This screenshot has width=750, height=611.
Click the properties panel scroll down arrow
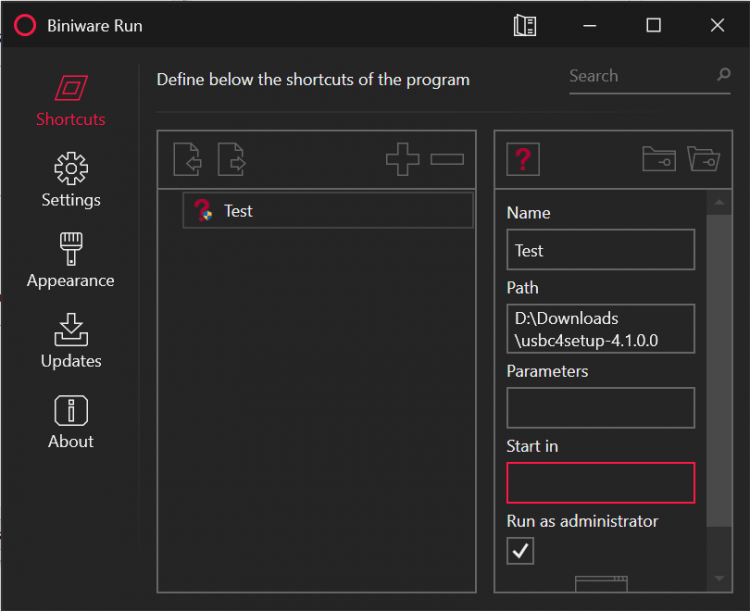[719, 578]
